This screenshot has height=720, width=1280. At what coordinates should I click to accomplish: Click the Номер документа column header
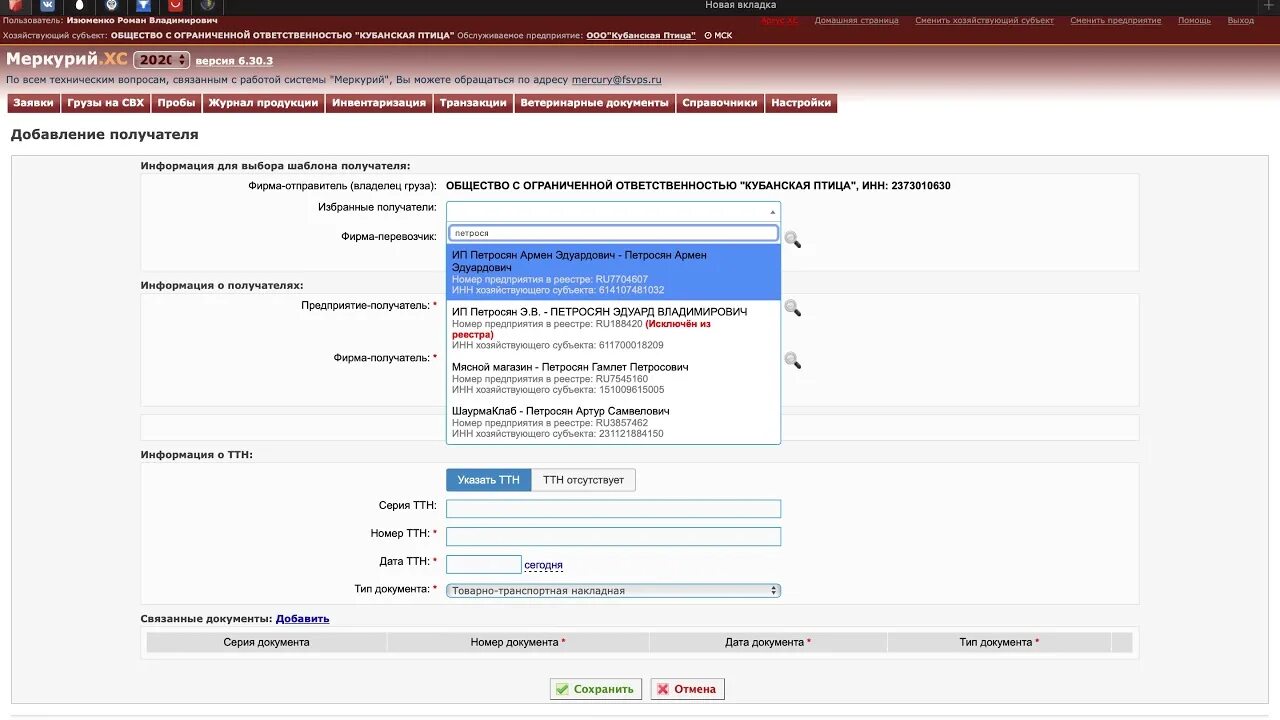click(x=518, y=643)
